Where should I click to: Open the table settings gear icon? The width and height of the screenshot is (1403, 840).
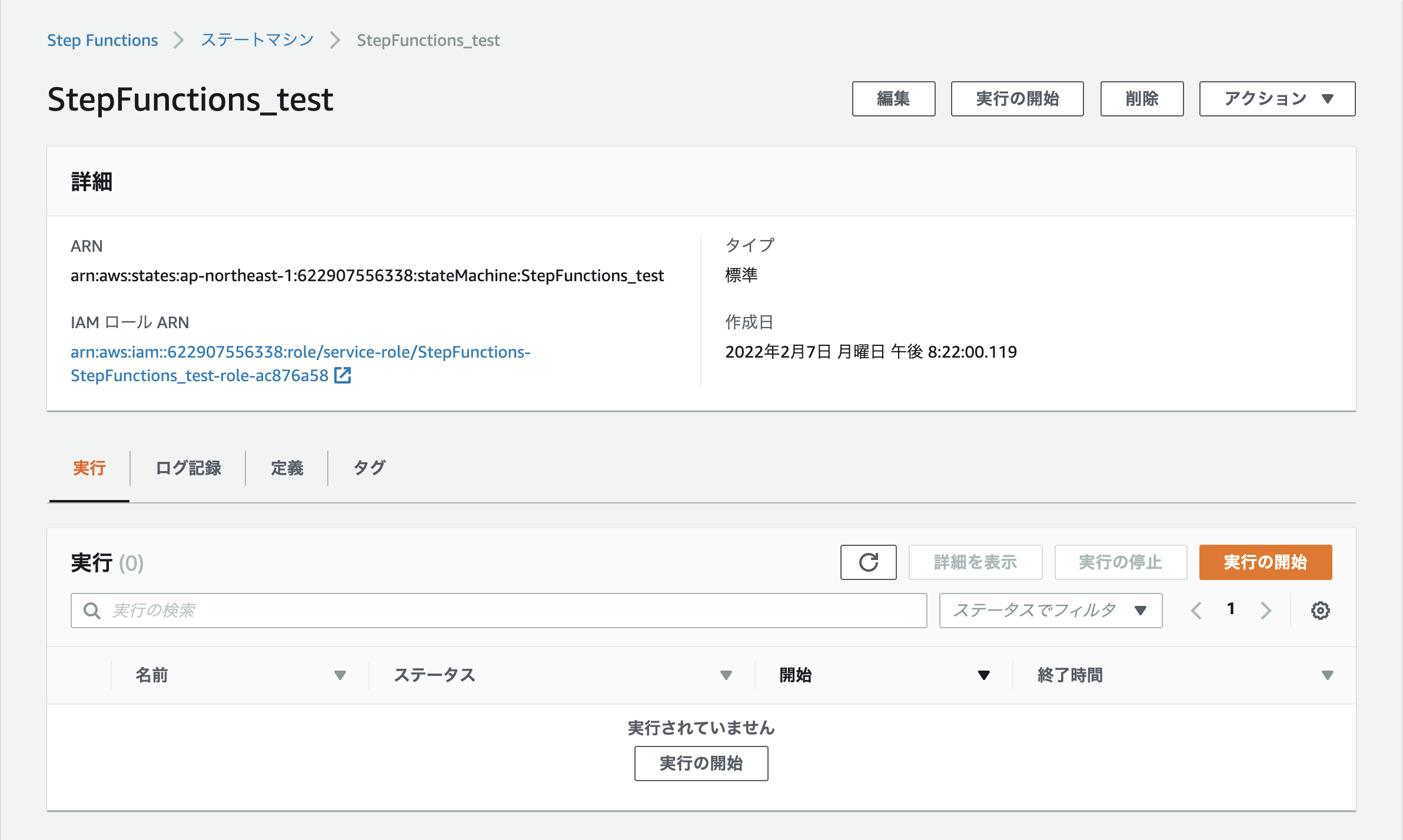click(x=1320, y=611)
